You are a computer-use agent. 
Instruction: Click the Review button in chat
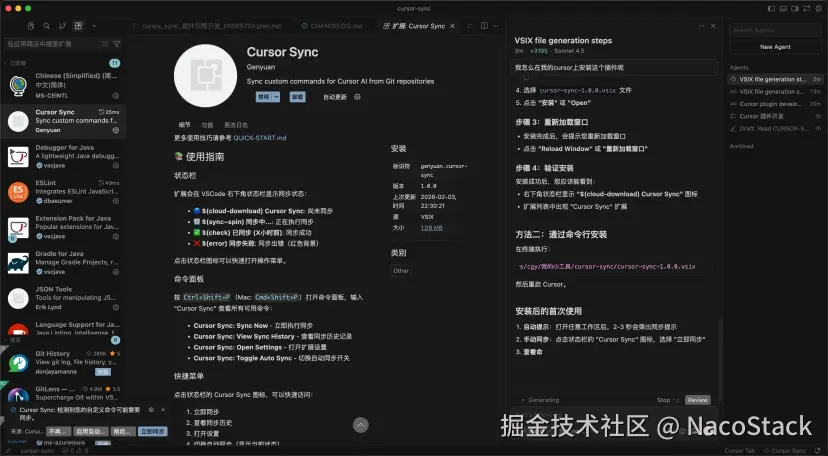[698, 400]
